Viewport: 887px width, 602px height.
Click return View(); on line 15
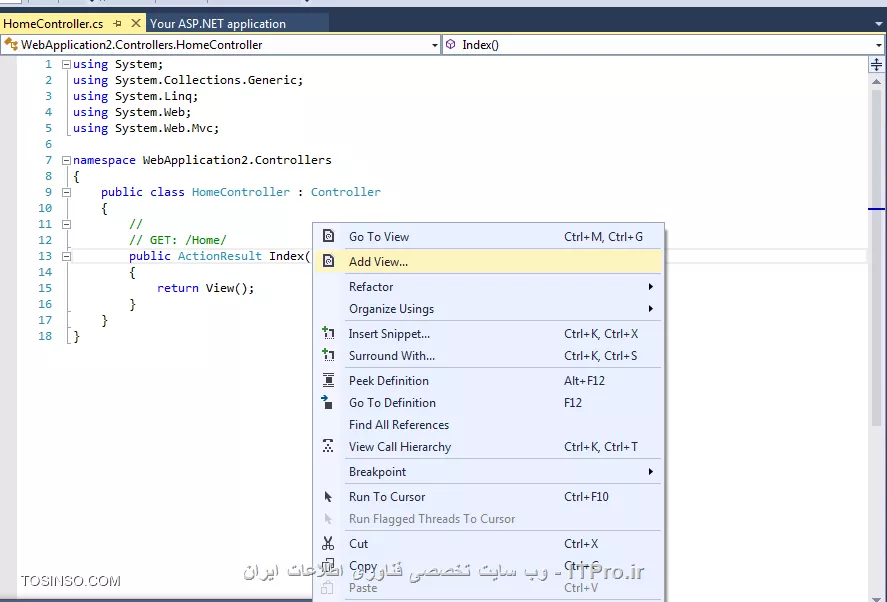coord(205,288)
